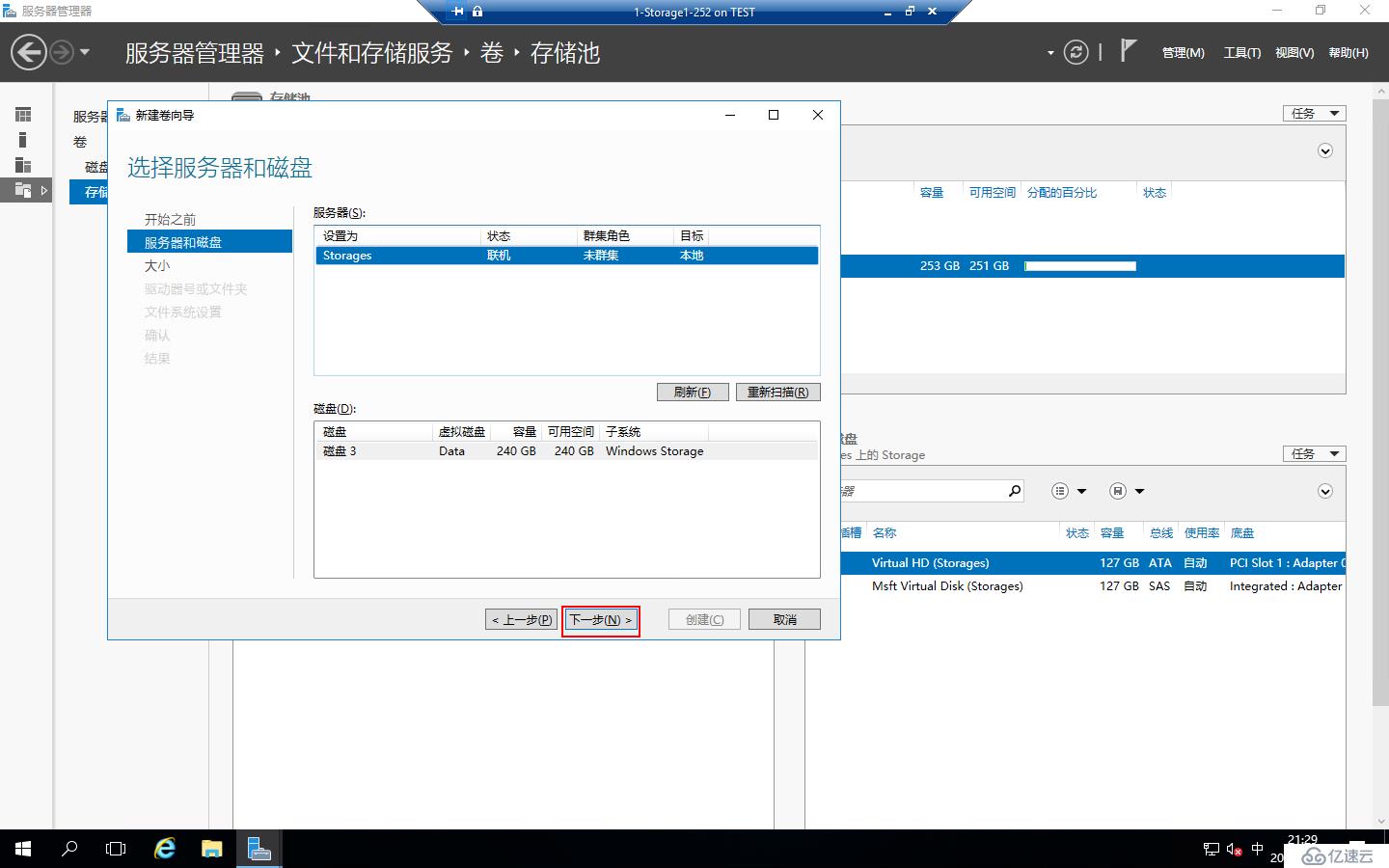Viewport: 1389px width, 868px height.
Task: Open the 视图(V) menu
Action: point(1294,53)
